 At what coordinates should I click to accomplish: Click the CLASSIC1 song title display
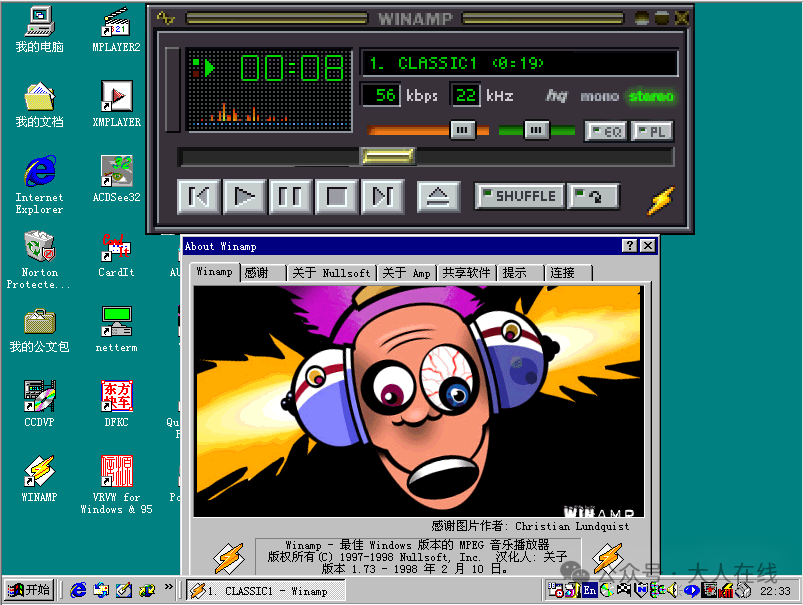pos(519,63)
